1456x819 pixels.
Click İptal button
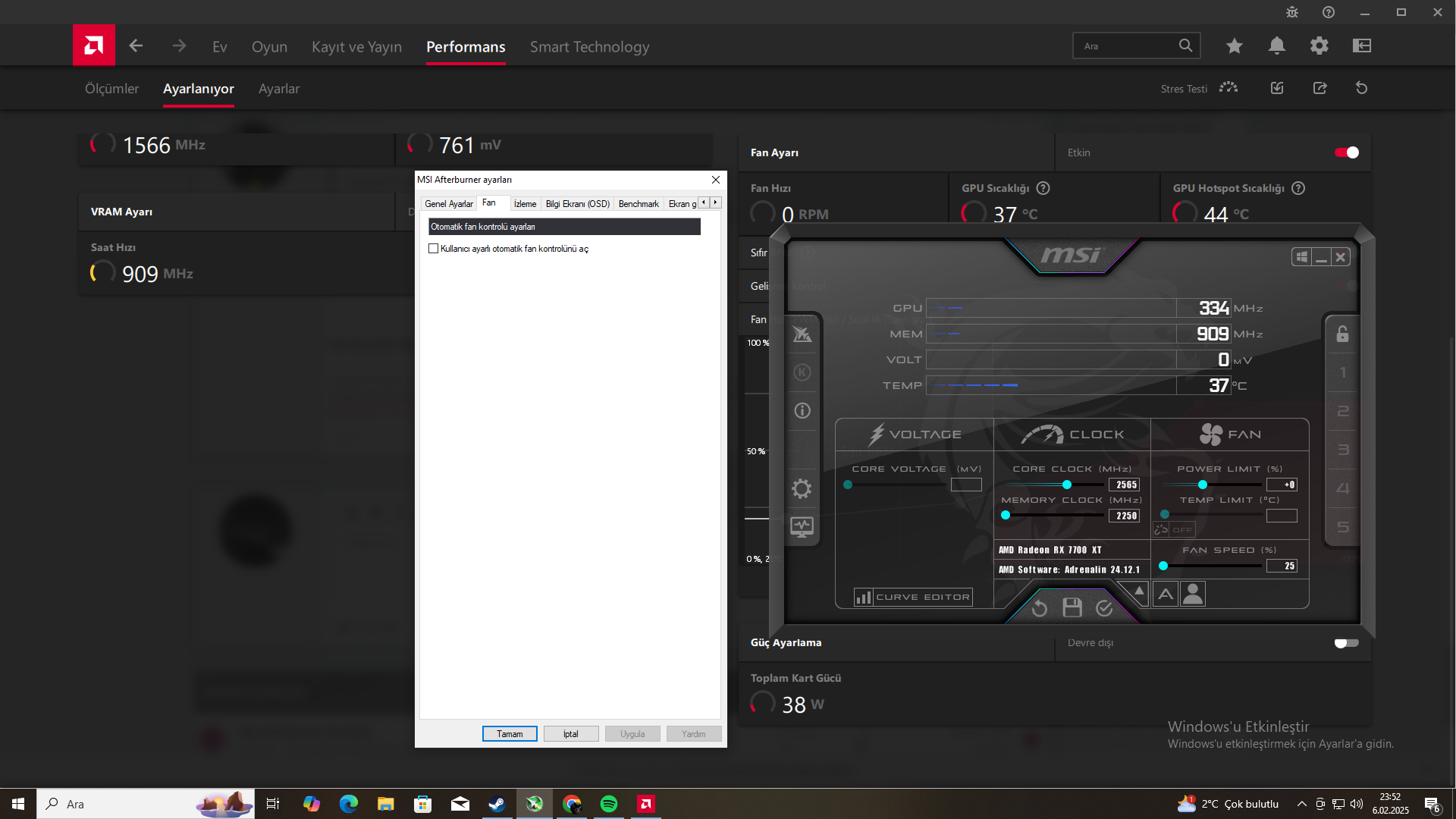tap(571, 734)
